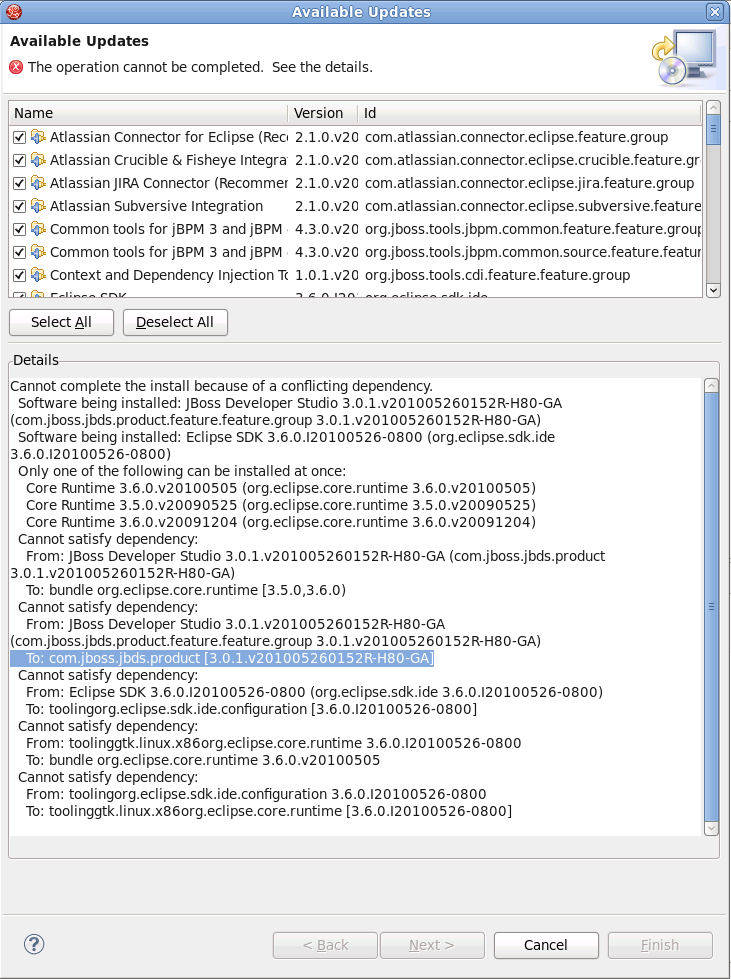Image resolution: width=731 pixels, height=979 pixels.
Task: Uncheck Context and Dependency Injection Tools
Action: coord(19,275)
